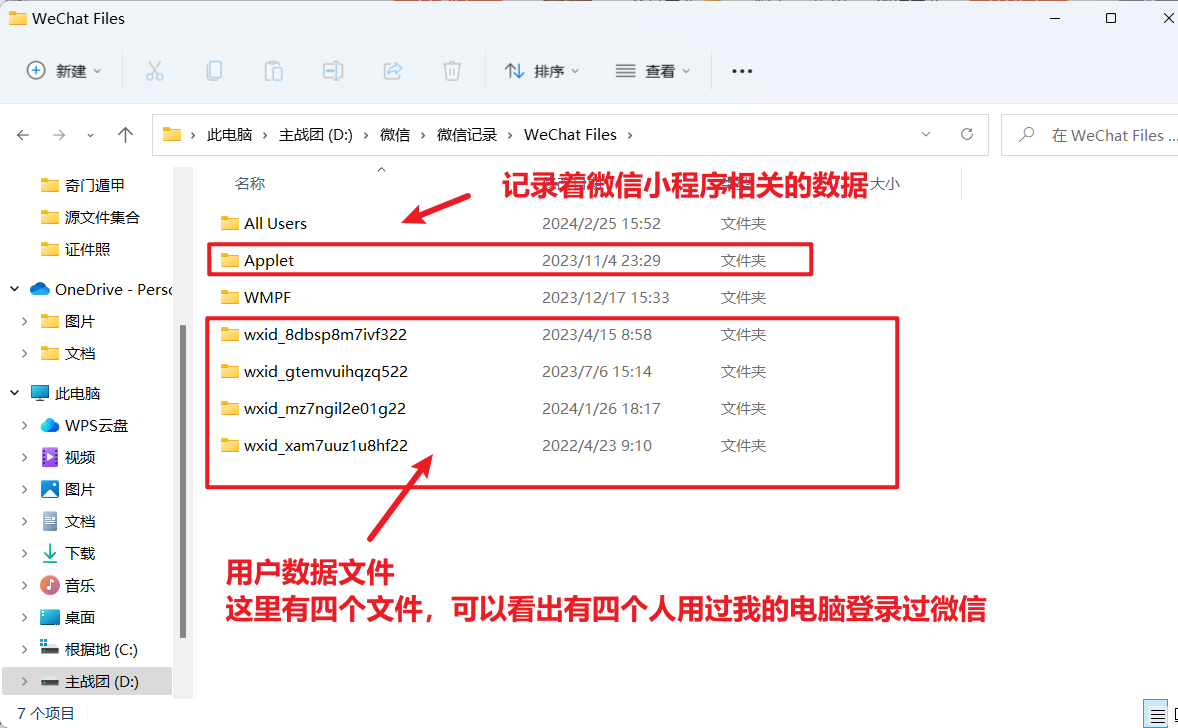The image size is (1178, 728).
Task: Select 奇门遁甲 in the sidebar
Action: tap(94, 185)
